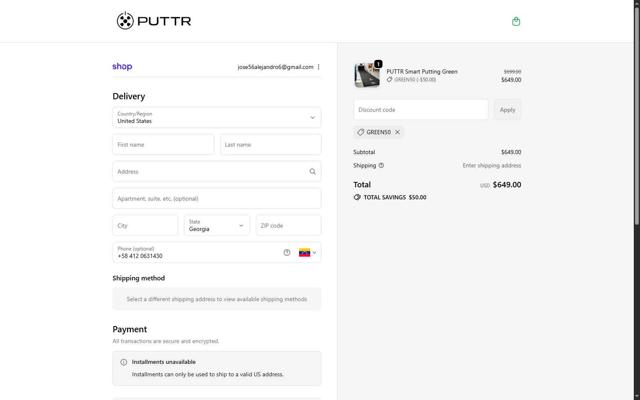Click the Apply discount button
The width and height of the screenshot is (640, 400).
[x=507, y=110]
